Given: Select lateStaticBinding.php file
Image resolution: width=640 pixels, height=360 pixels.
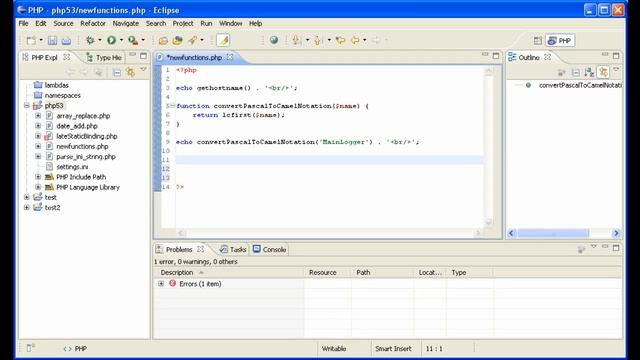Looking at the screenshot, I should (87, 136).
